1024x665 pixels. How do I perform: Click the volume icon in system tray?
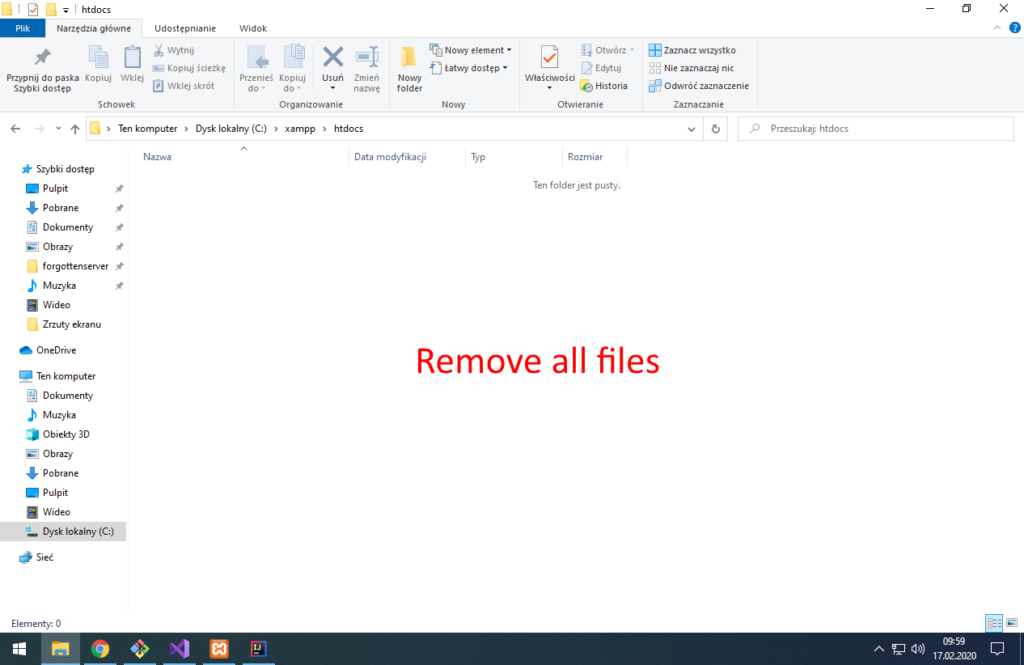[918, 649]
